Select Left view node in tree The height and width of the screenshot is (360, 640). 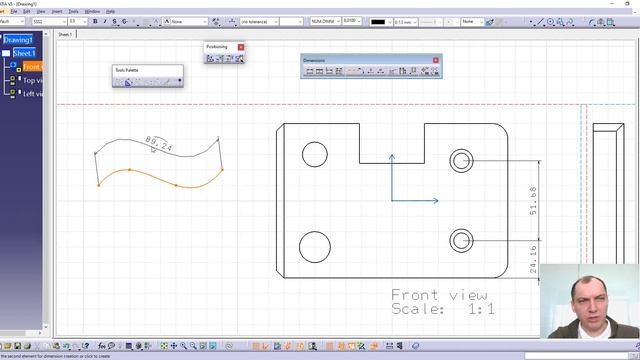click(x=32, y=94)
